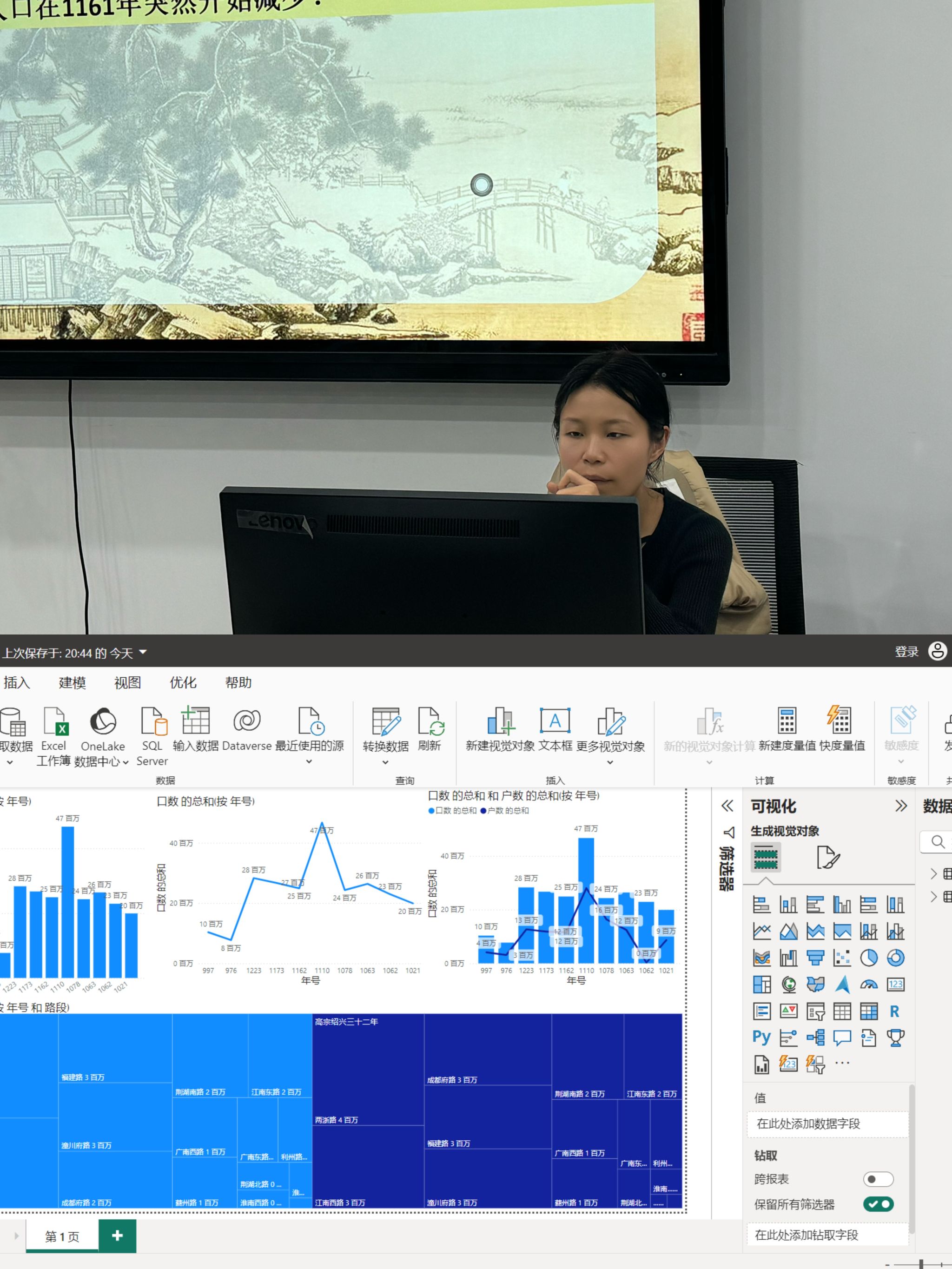The height and width of the screenshot is (1269, 952).
Task: Open the 建模 ribbon tab
Action: (73, 683)
